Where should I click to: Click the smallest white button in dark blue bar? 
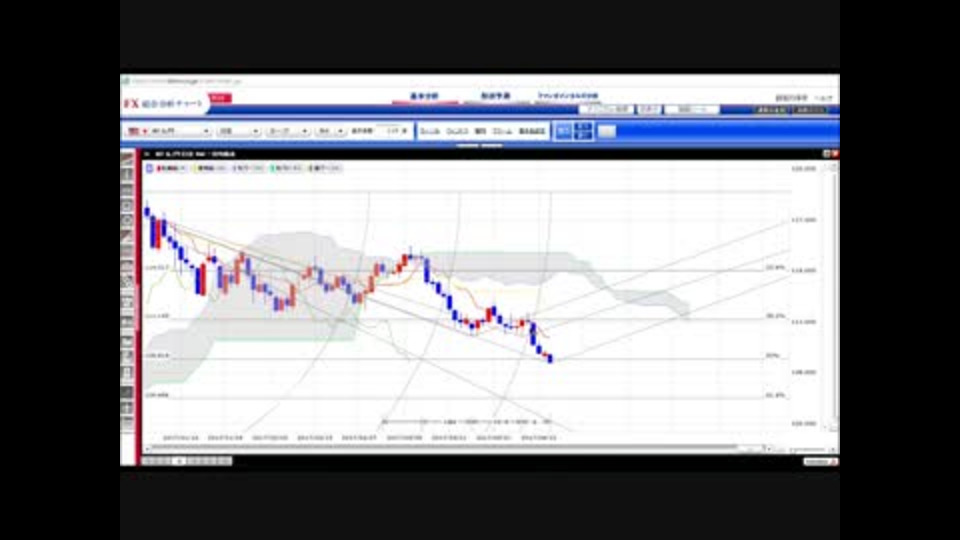649,110
